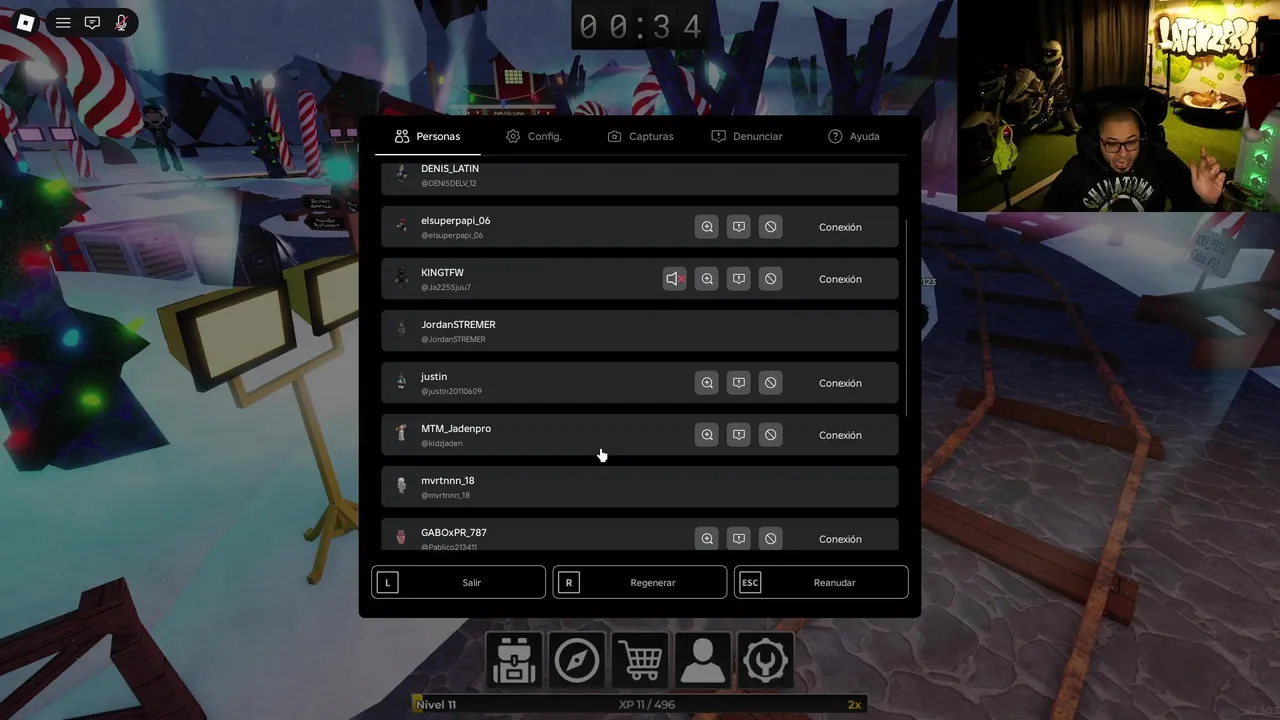Screen dimensions: 1280x720
Task: Block MTM_Jadenpro with block icon
Action: (770, 435)
